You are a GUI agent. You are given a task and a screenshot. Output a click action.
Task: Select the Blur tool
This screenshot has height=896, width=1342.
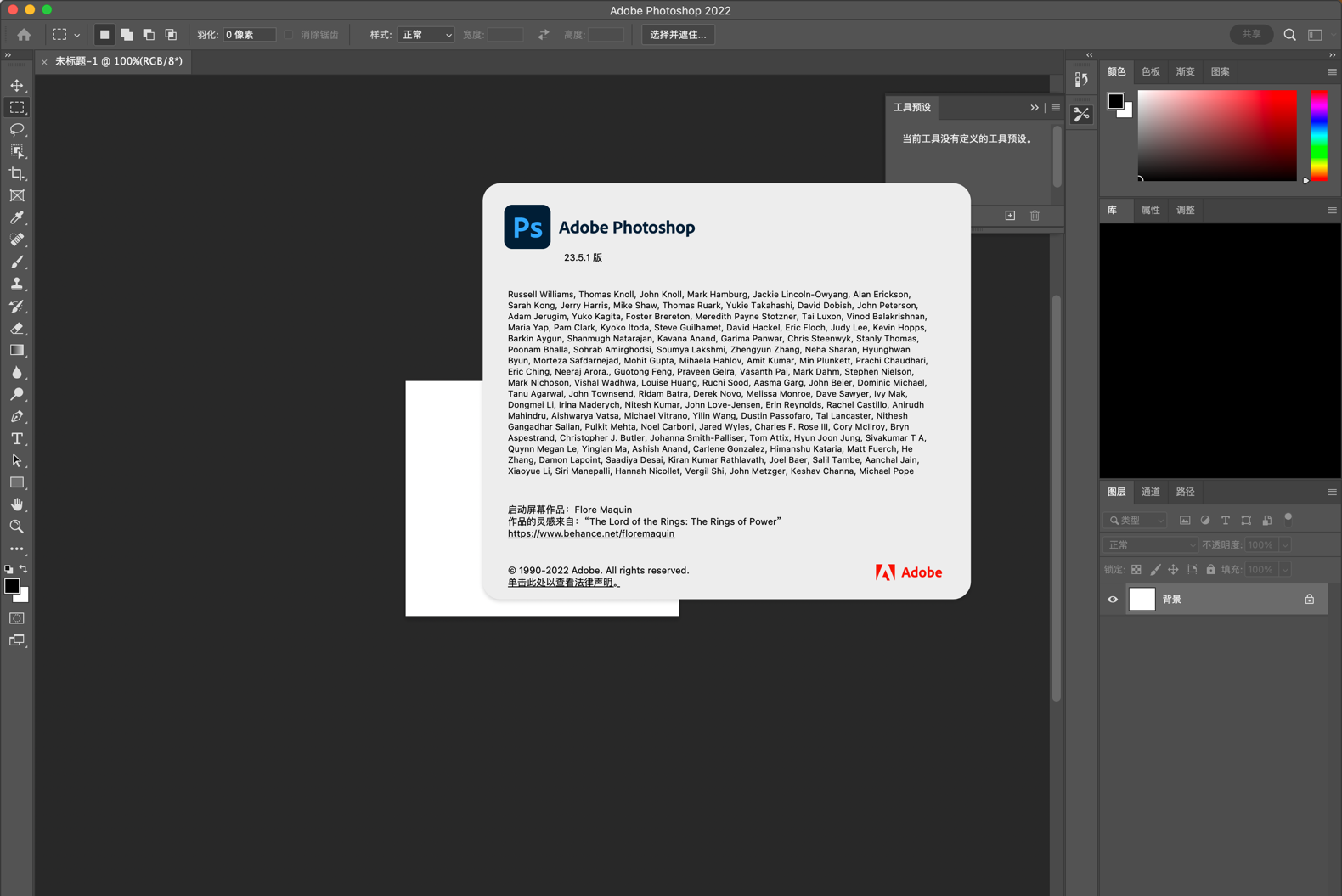(x=17, y=373)
